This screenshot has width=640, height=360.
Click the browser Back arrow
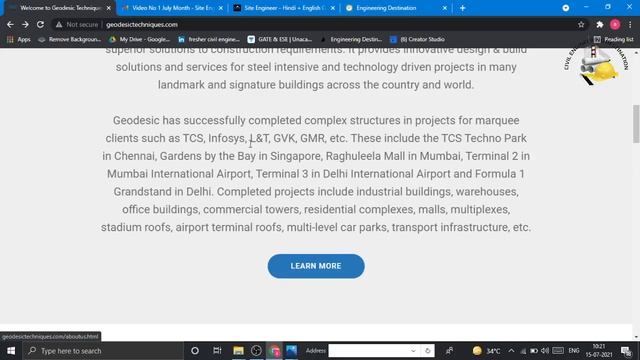click(10, 24)
